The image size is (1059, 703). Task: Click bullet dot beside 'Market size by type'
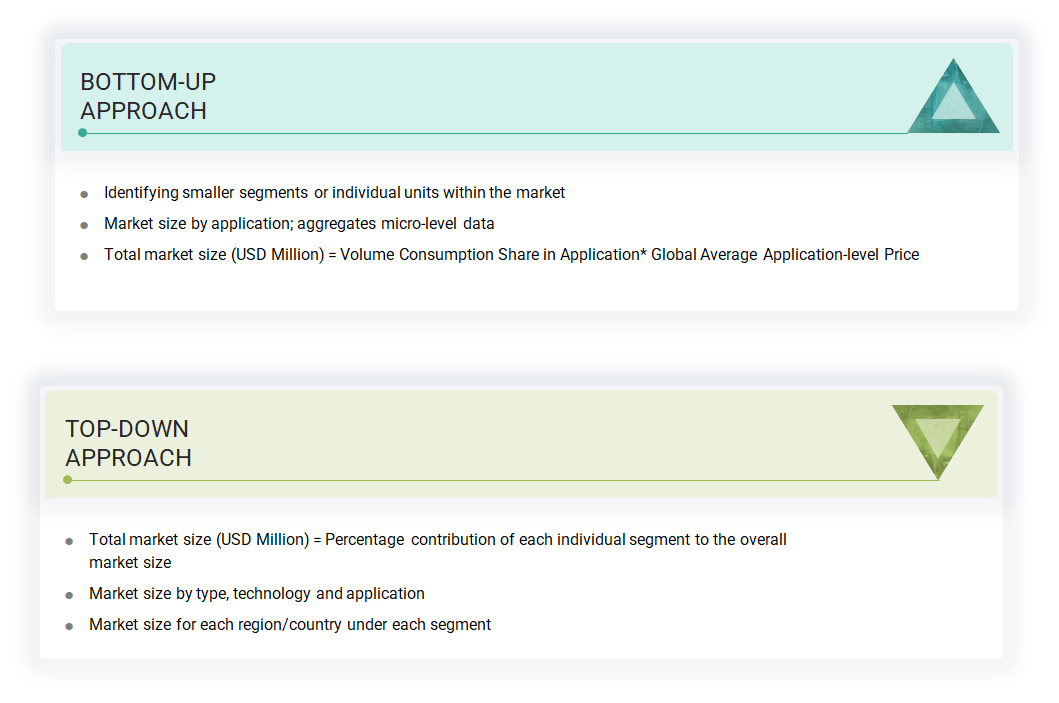(69, 595)
